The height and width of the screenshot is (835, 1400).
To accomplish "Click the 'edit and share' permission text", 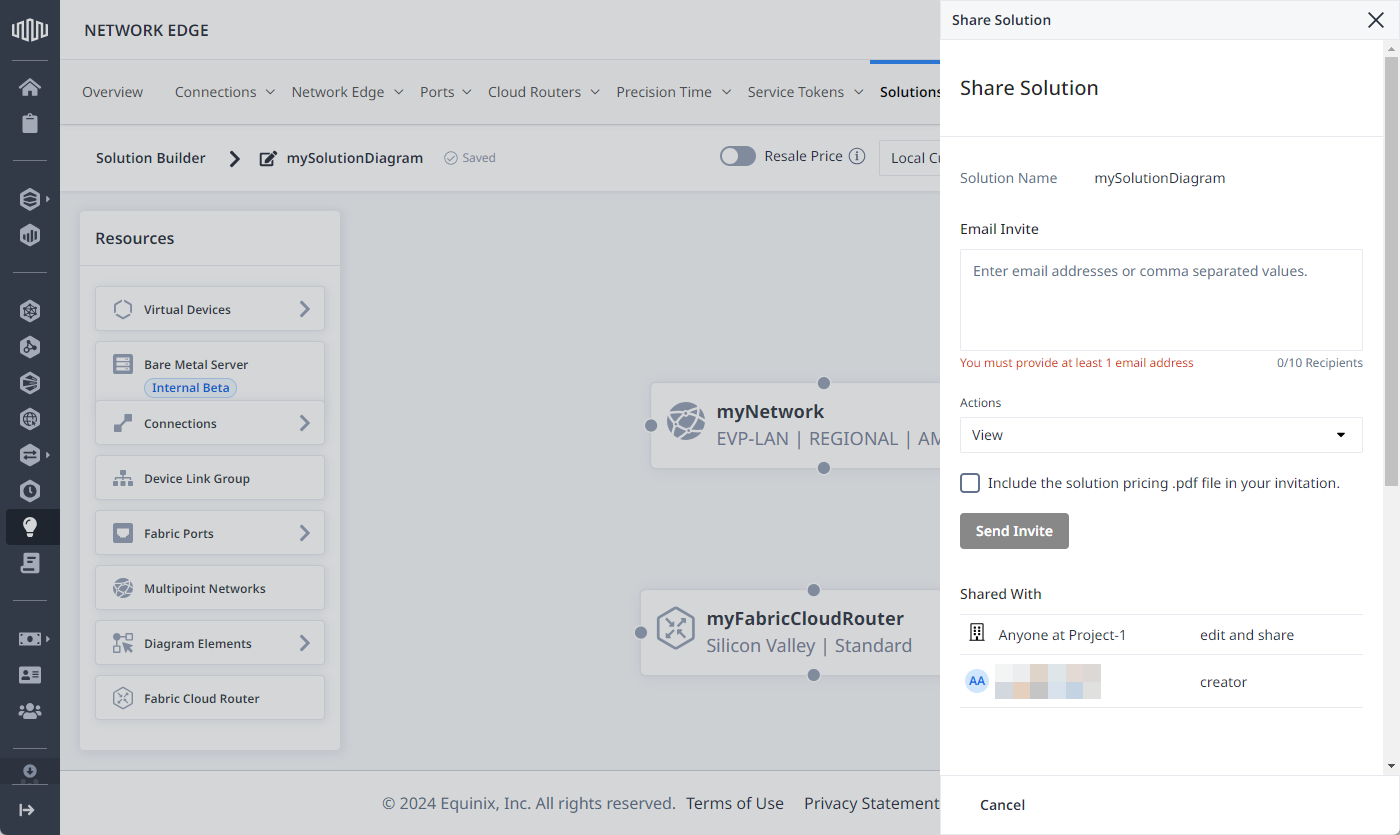I will (x=1247, y=635).
